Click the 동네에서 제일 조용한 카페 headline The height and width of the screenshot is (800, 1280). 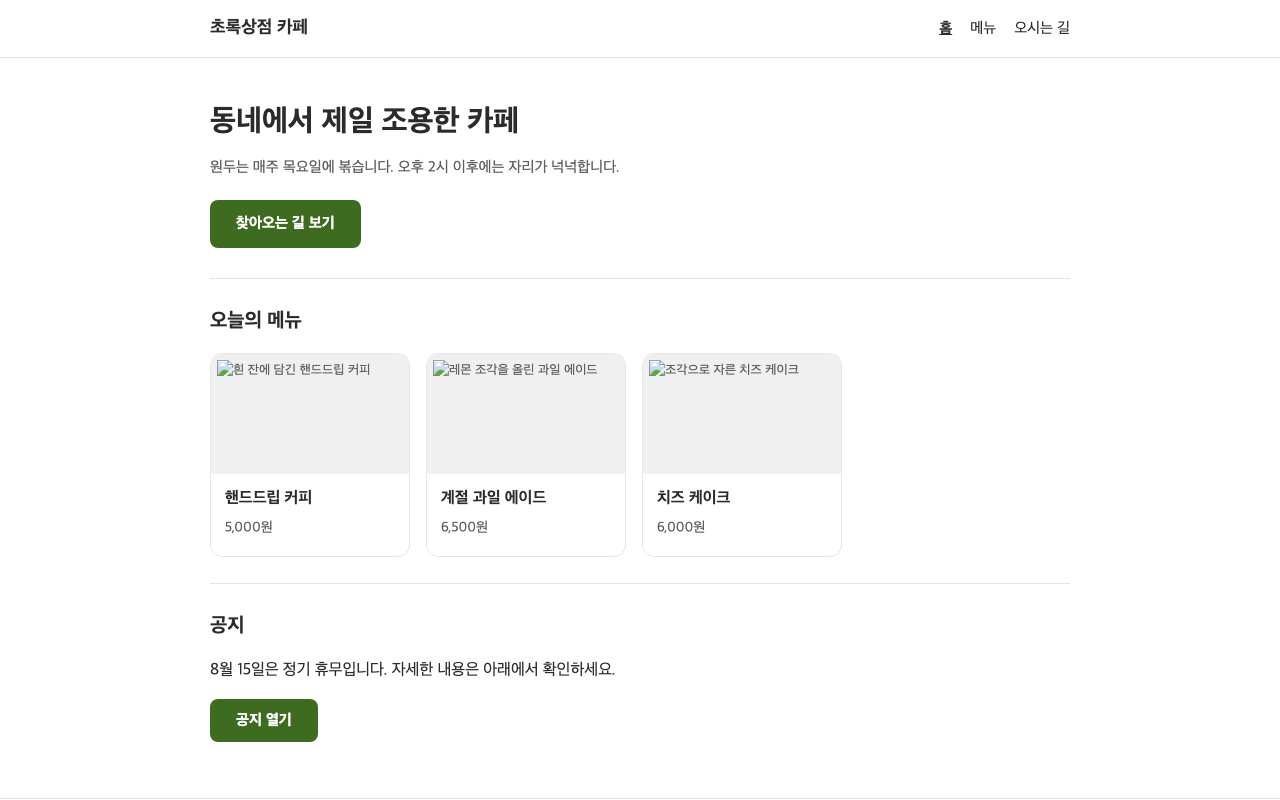365,120
